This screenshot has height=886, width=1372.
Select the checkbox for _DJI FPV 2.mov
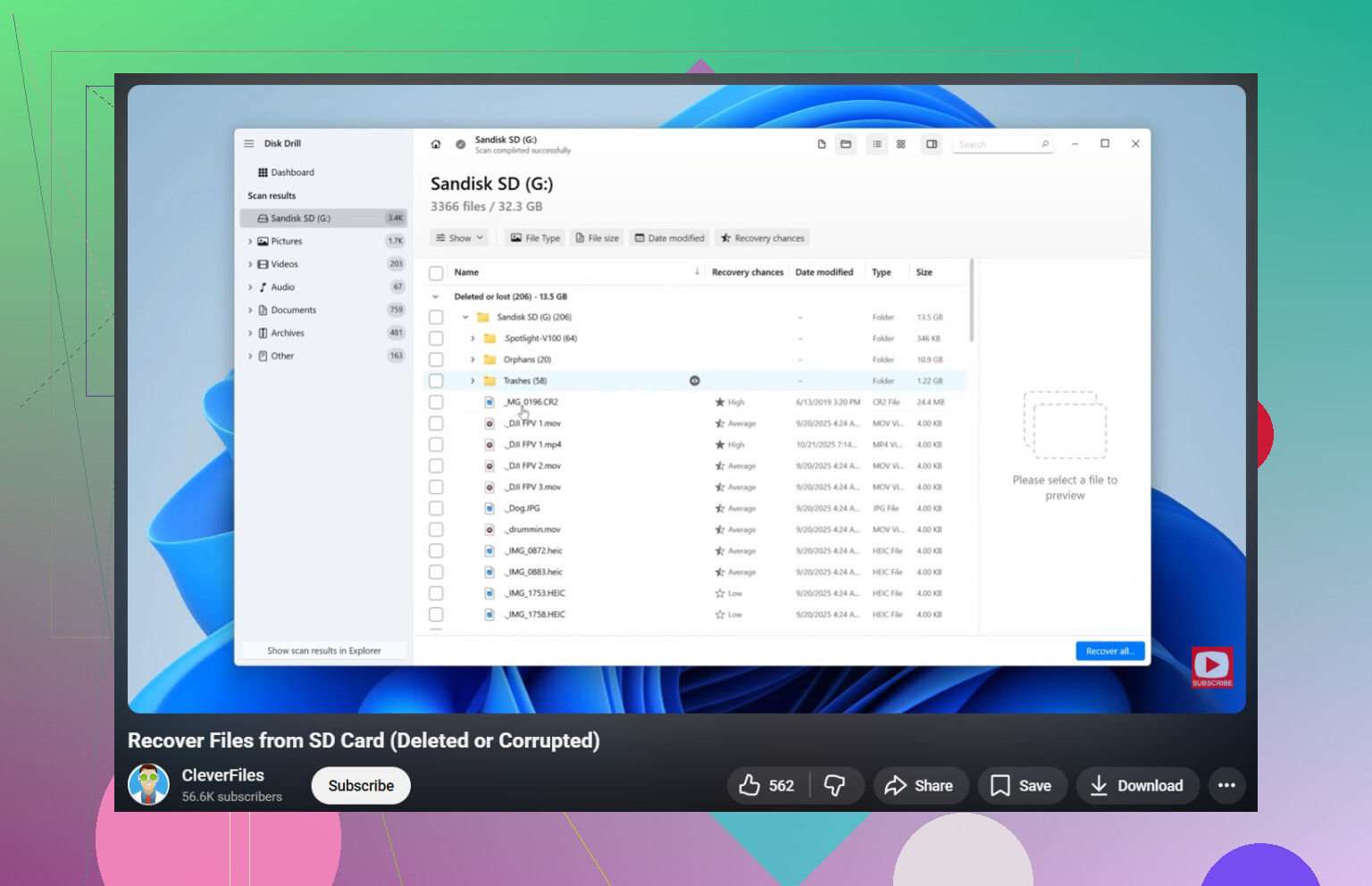pos(436,466)
